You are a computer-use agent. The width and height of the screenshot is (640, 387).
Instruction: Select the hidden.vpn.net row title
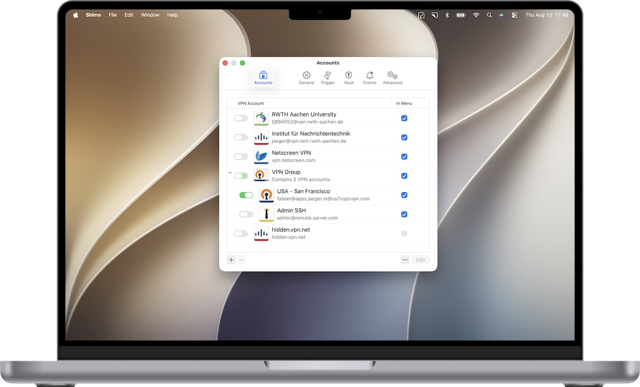coord(291,229)
